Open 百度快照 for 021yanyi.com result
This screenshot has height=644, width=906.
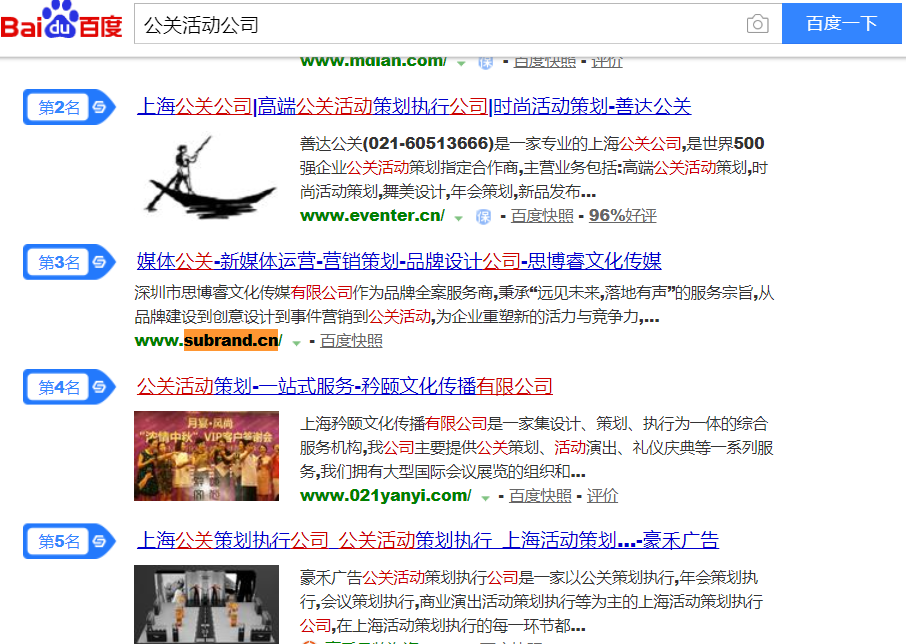pos(540,496)
